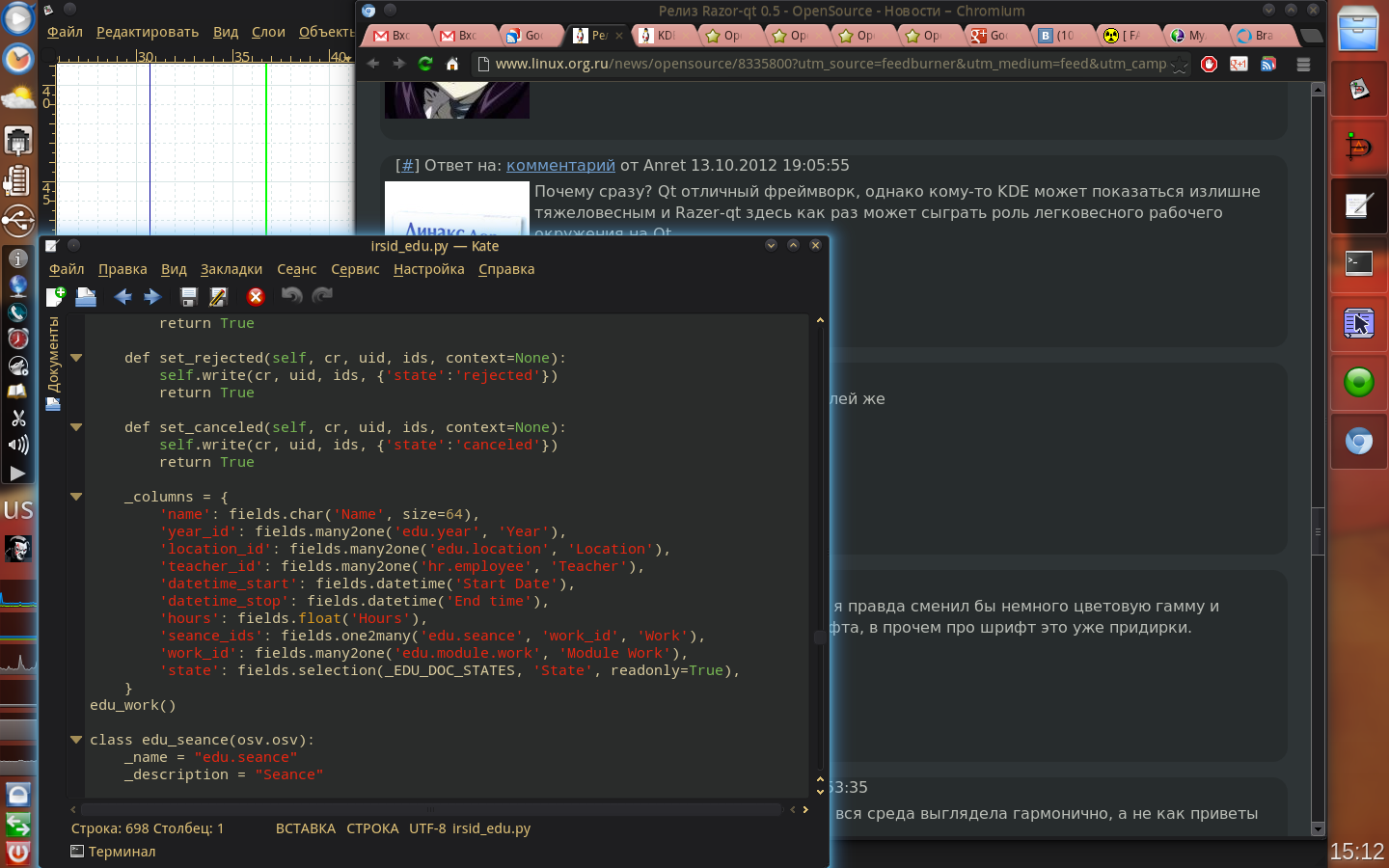This screenshot has width=1389, height=868.
Task: Open Kate's Правка menu
Action: [123, 269]
